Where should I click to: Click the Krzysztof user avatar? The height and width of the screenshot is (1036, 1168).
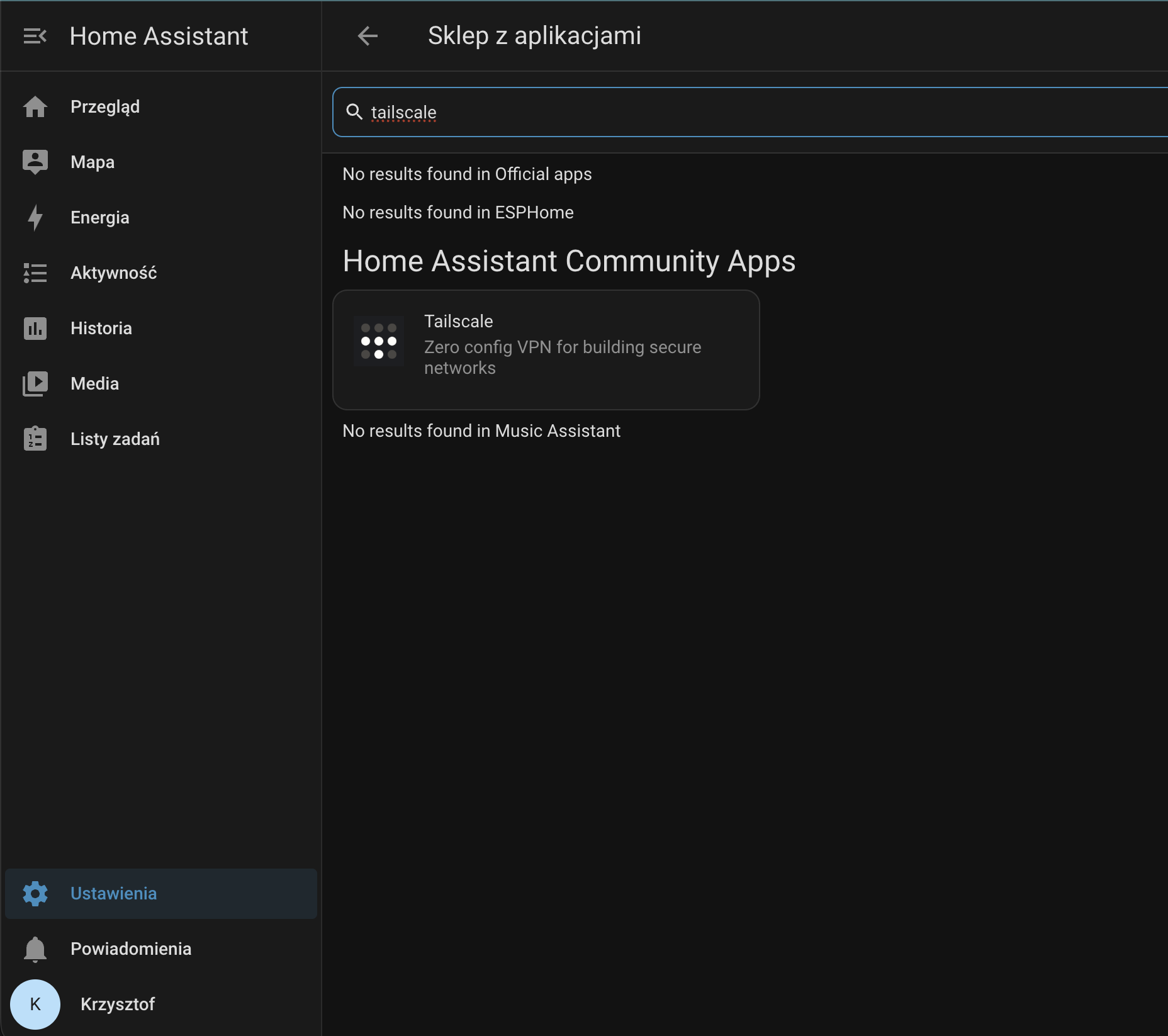(35, 1005)
